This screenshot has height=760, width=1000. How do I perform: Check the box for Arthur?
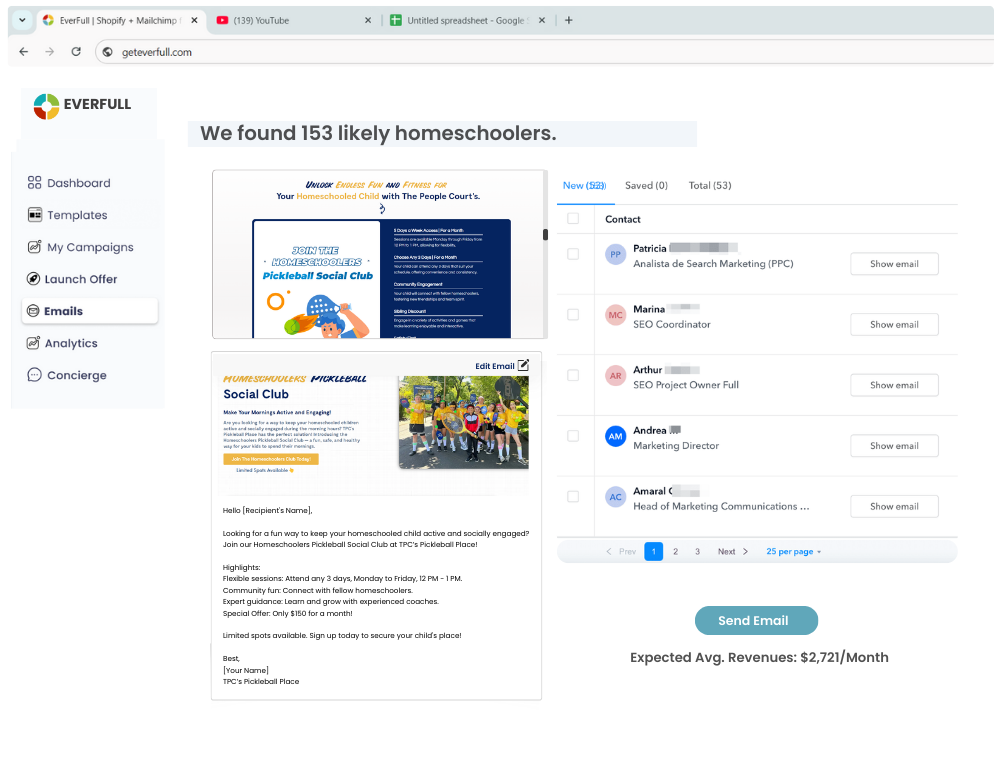(573, 375)
